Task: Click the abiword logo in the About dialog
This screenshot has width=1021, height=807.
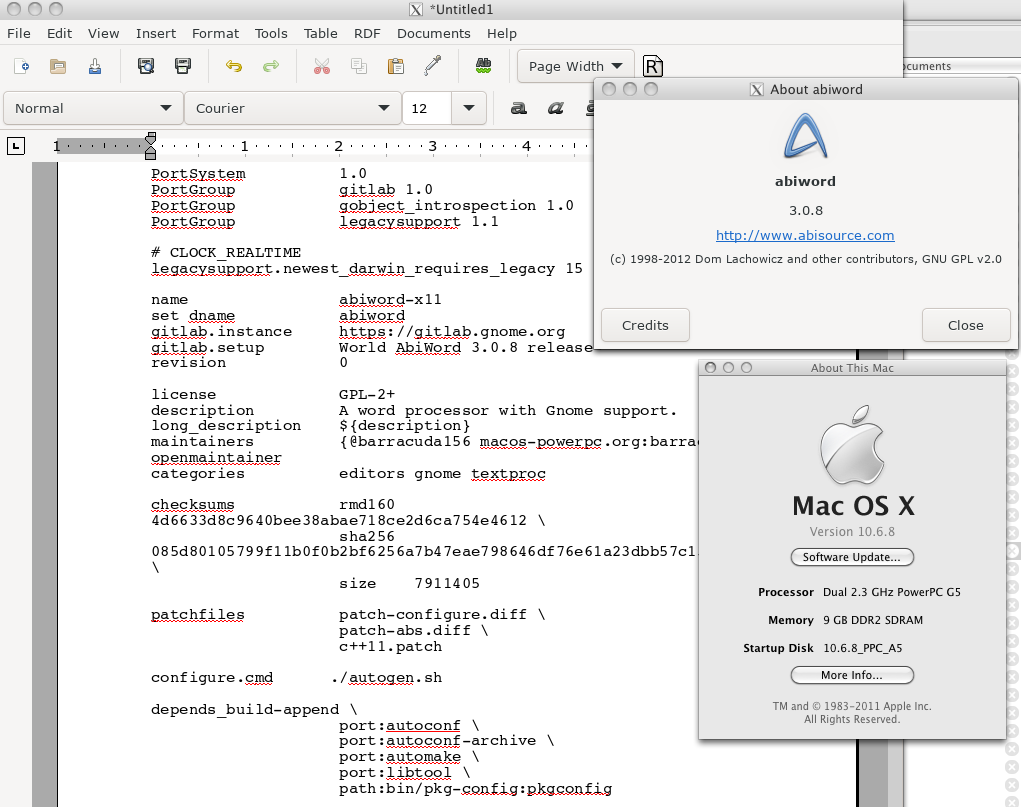Action: pos(805,136)
